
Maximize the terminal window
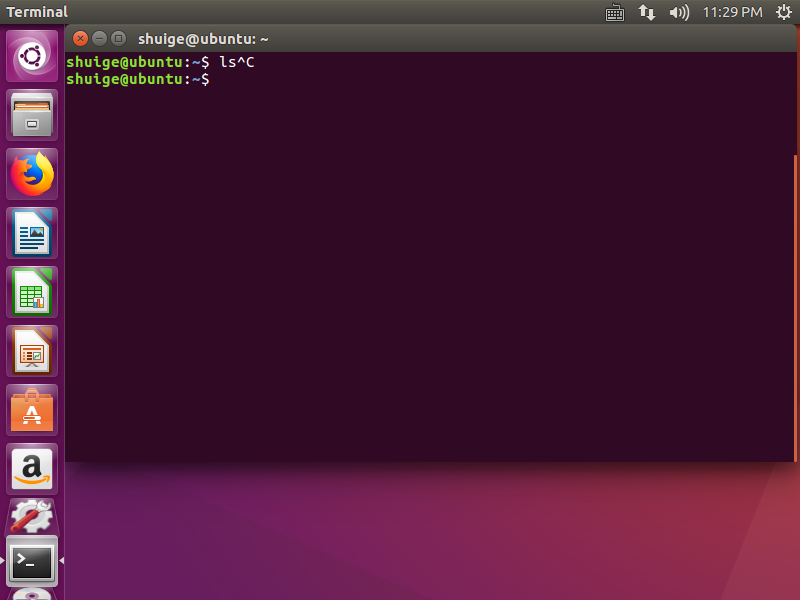118,38
